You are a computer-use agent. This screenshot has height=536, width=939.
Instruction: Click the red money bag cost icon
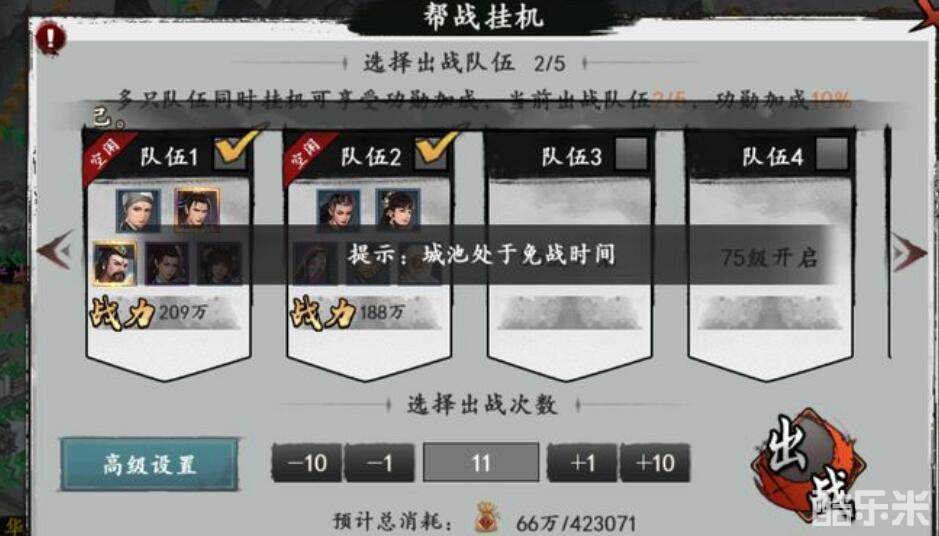486,519
